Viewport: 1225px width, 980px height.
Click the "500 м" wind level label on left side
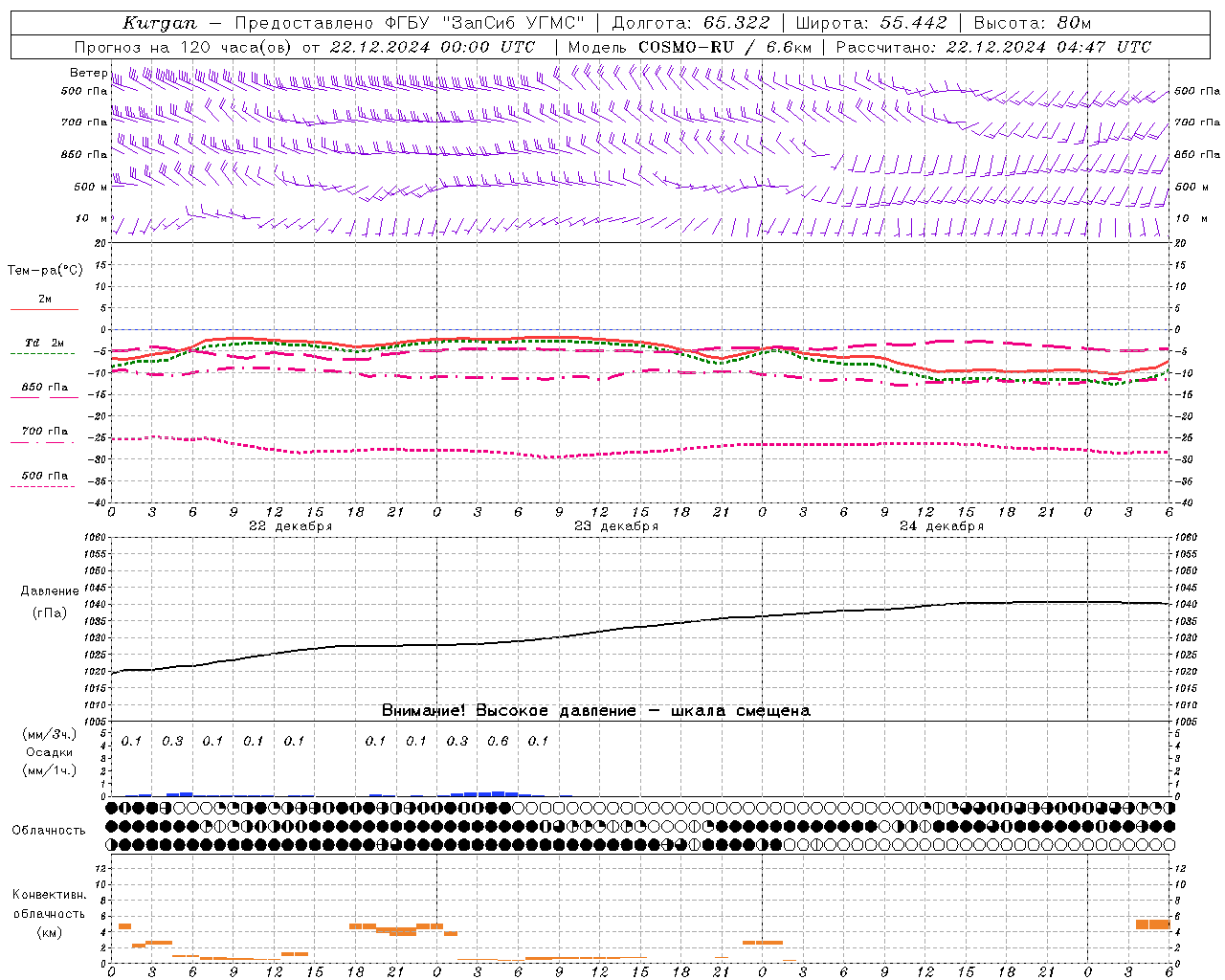click(x=91, y=188)
